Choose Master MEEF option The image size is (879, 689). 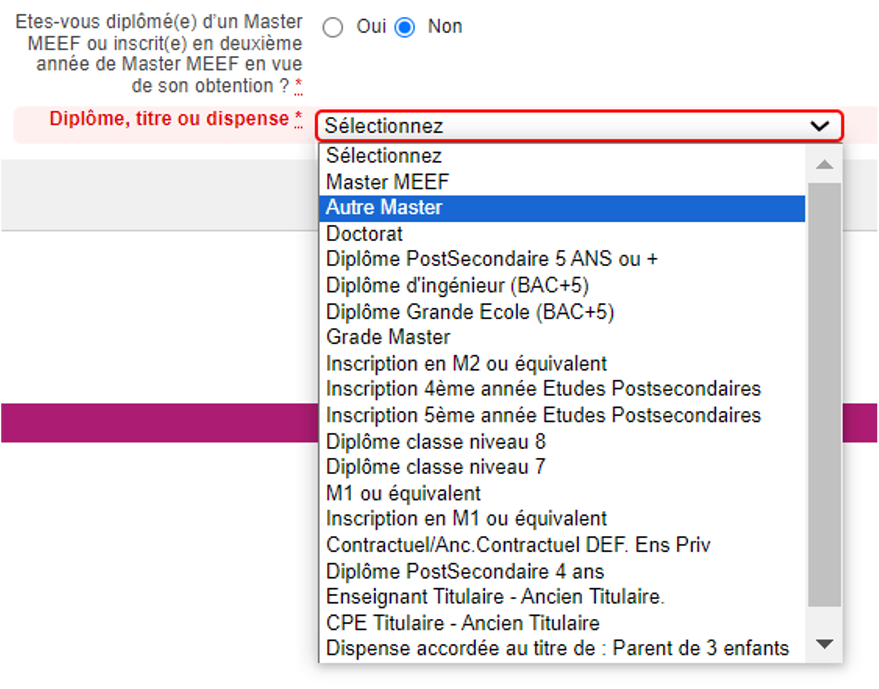pos(388,182)
